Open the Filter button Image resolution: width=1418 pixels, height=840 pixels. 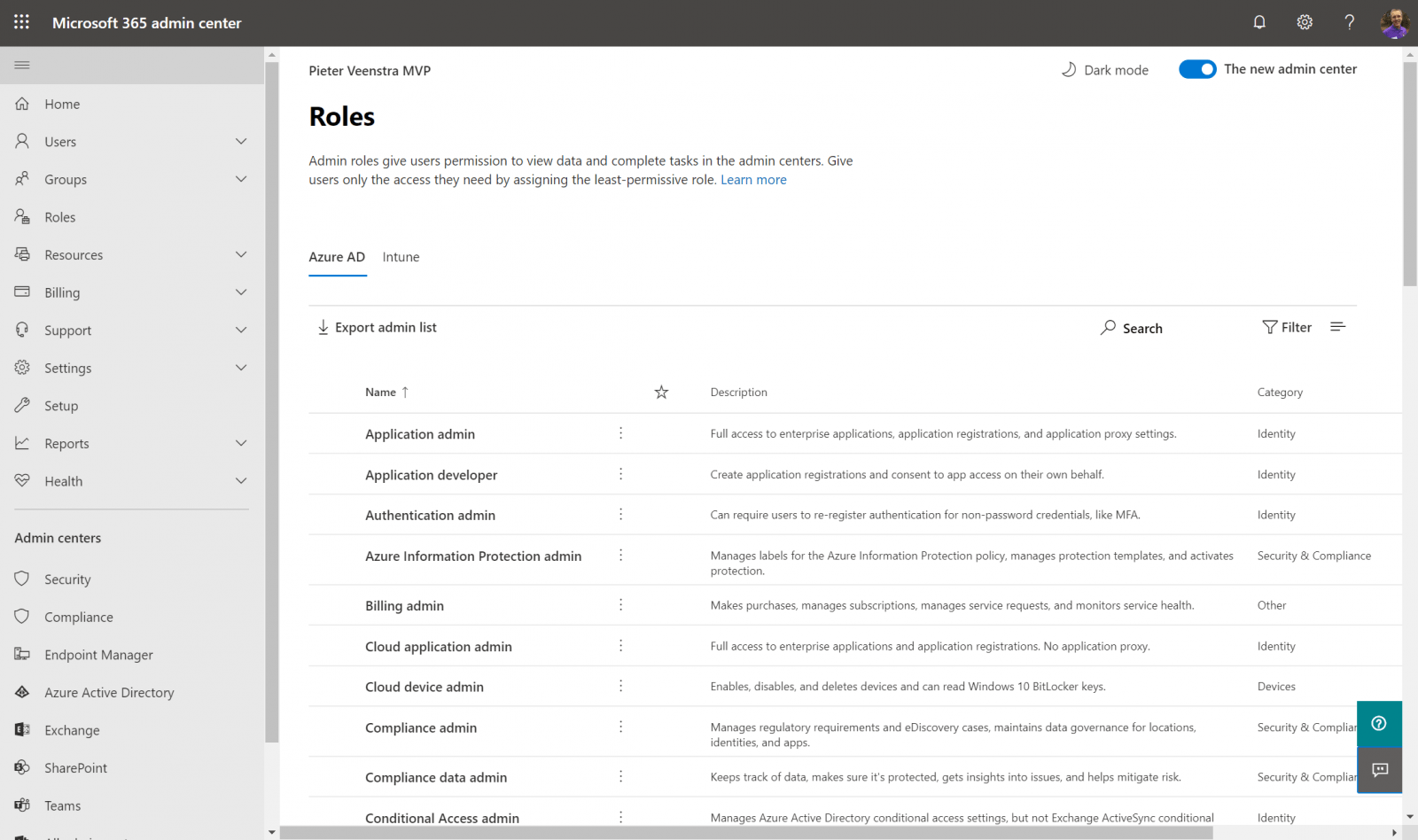point(1287,327)
